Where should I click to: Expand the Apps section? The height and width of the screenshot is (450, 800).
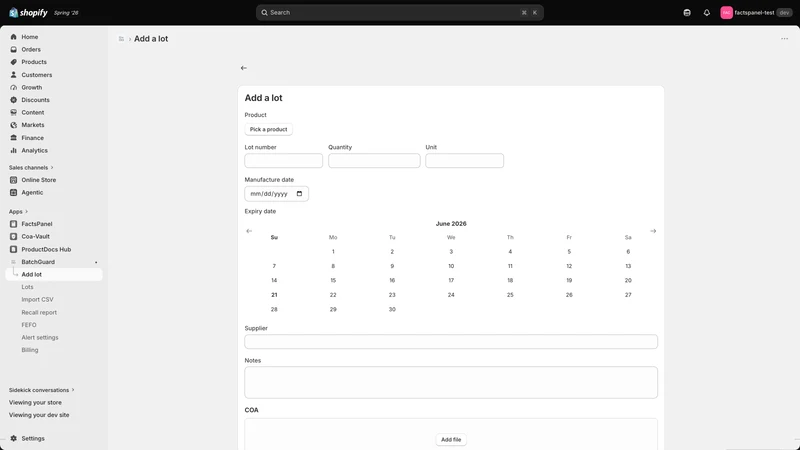click(18, 211)
